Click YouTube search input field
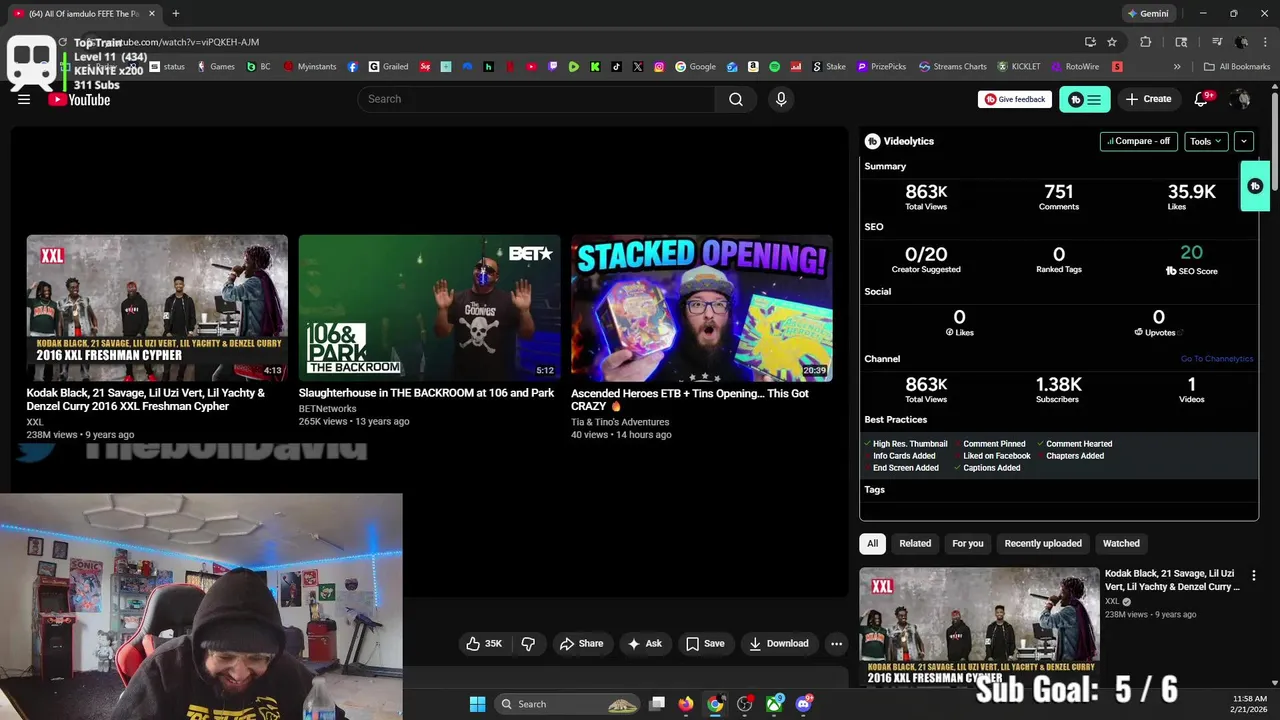Image resolution: width=1280 pixels, height=720 pixels. pyautogui.click(x=536, y=99)
